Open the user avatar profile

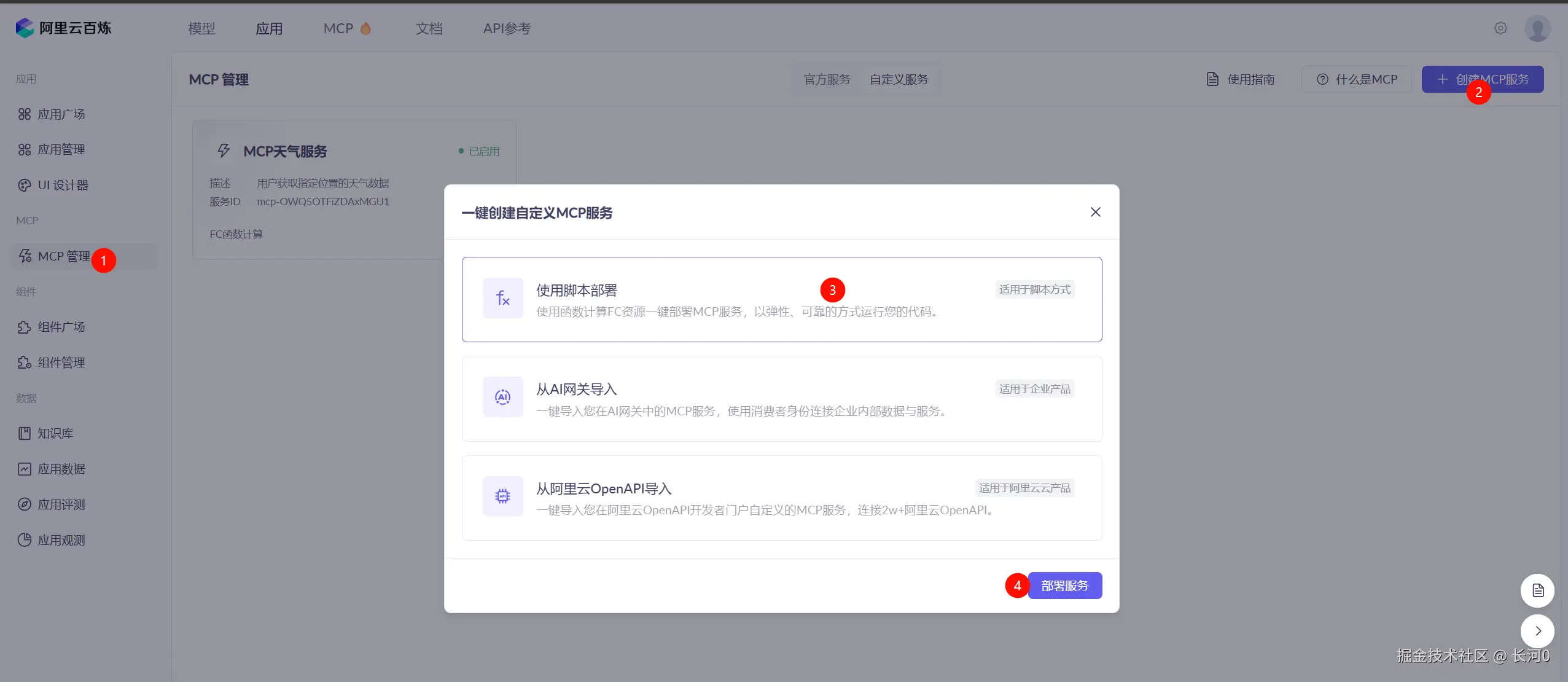click(1537, 28)
